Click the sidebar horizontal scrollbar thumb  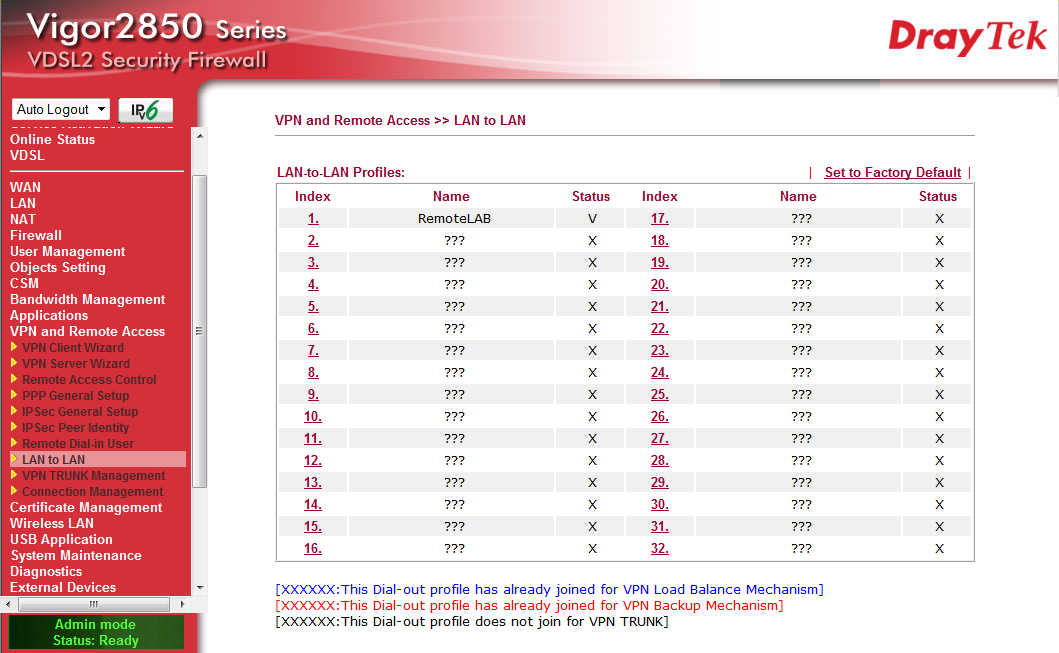(x=94, y=604)
